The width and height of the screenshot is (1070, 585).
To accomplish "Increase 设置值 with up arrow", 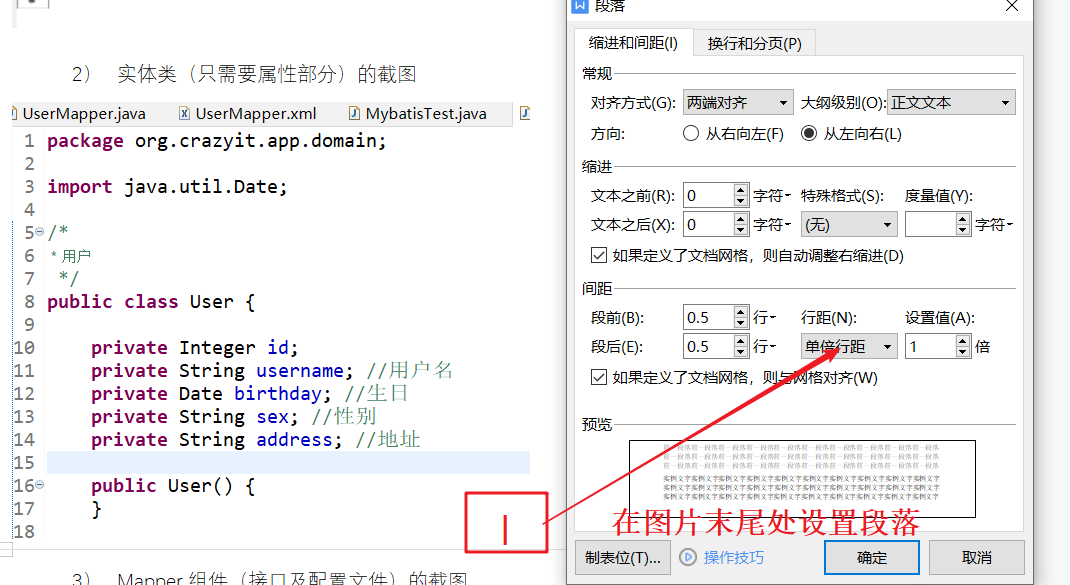I will click(963, 340).
